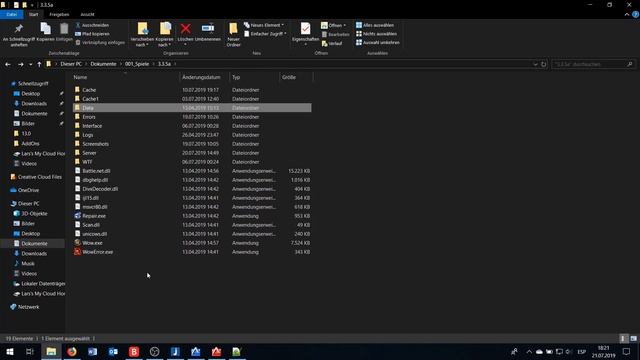The height and width of the screenshot is (360, 640).
Task: Go back with the left arrow
Action: 8,64
